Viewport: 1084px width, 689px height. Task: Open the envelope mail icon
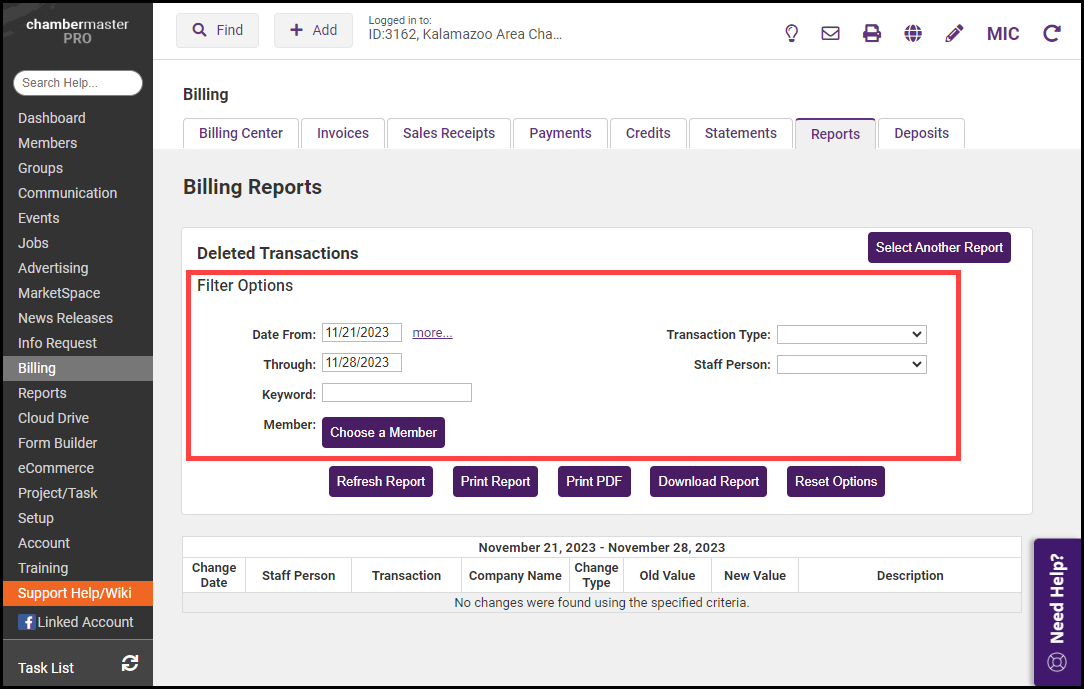click(x=830, y=33)
